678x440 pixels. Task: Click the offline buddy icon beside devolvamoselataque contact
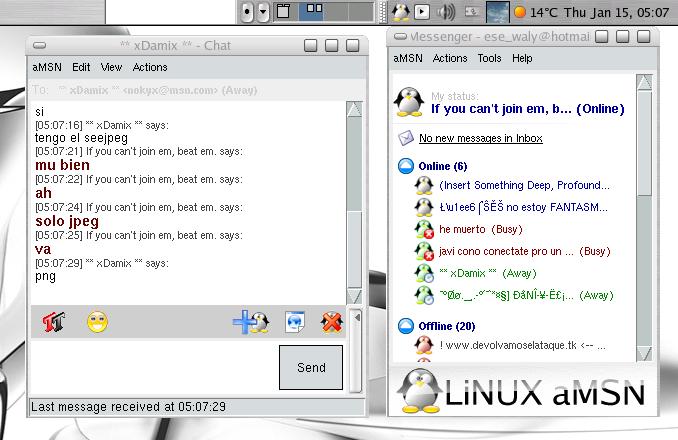(424, 345)
